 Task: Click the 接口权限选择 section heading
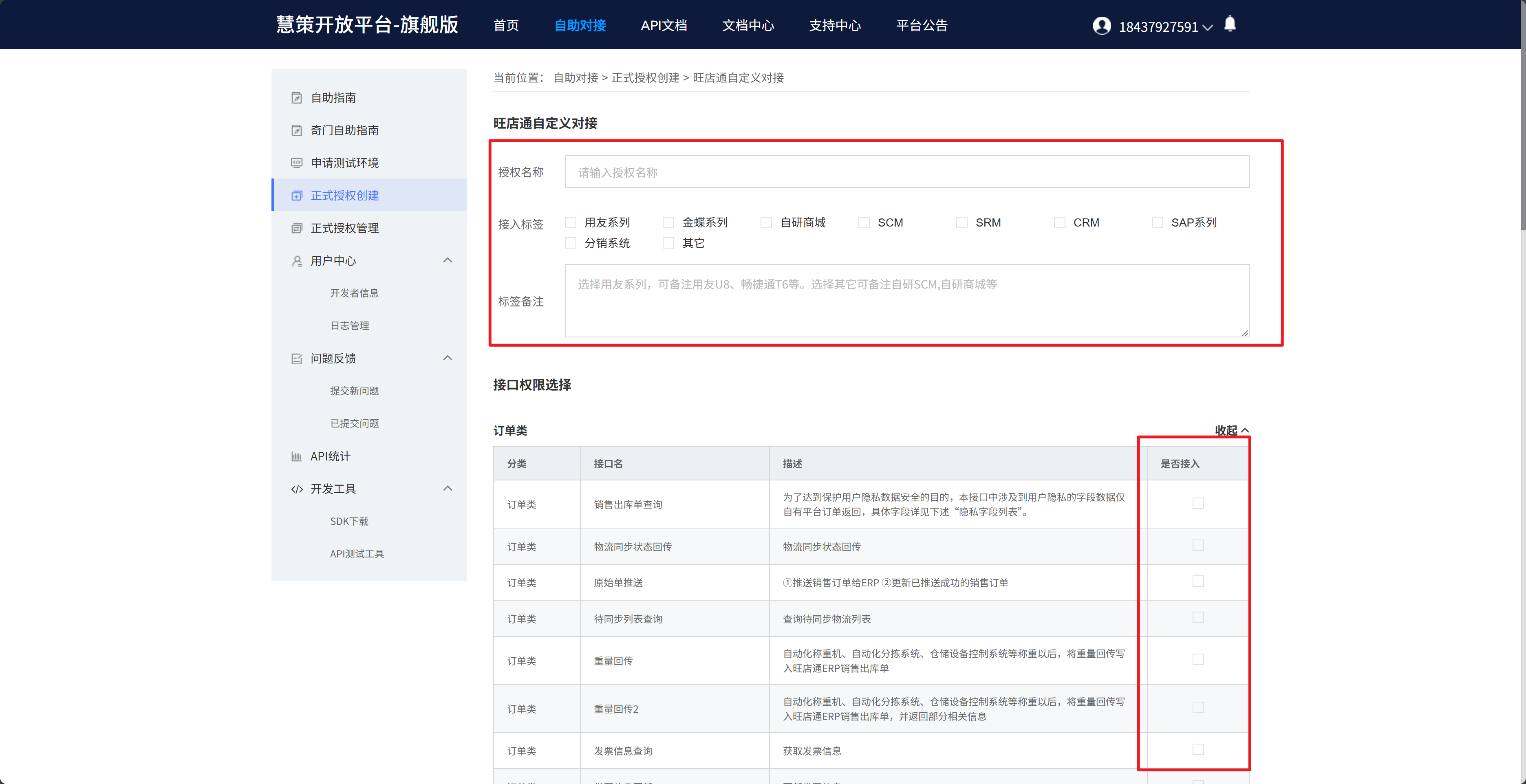[532, 385]
